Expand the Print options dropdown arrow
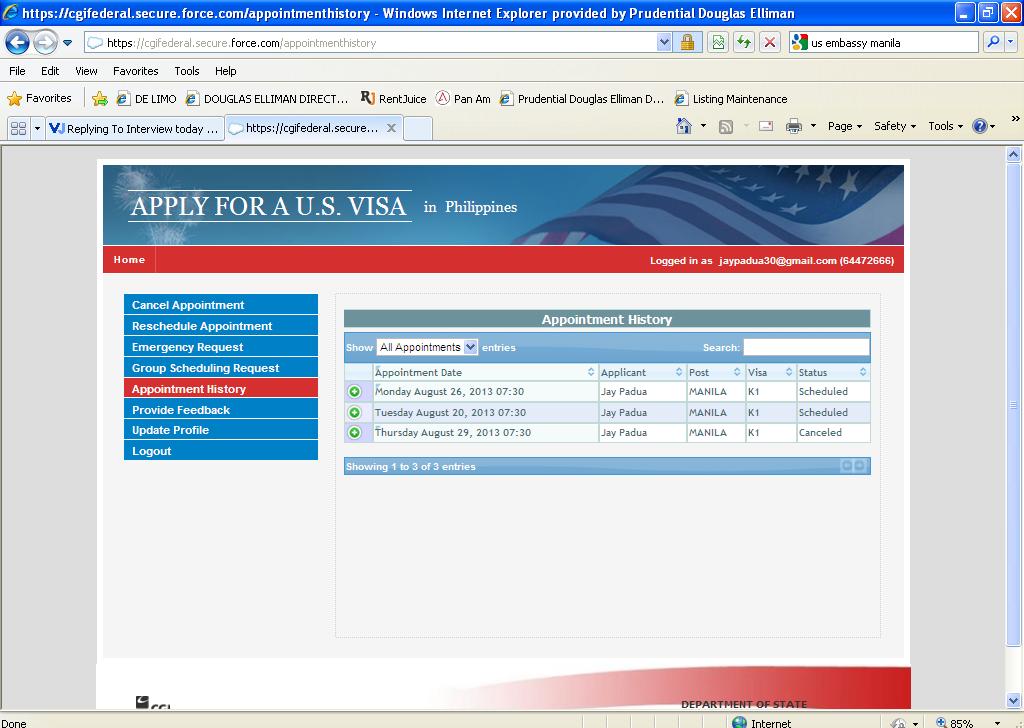Screen dimensions: 1024x728 [x=813, y=126]
